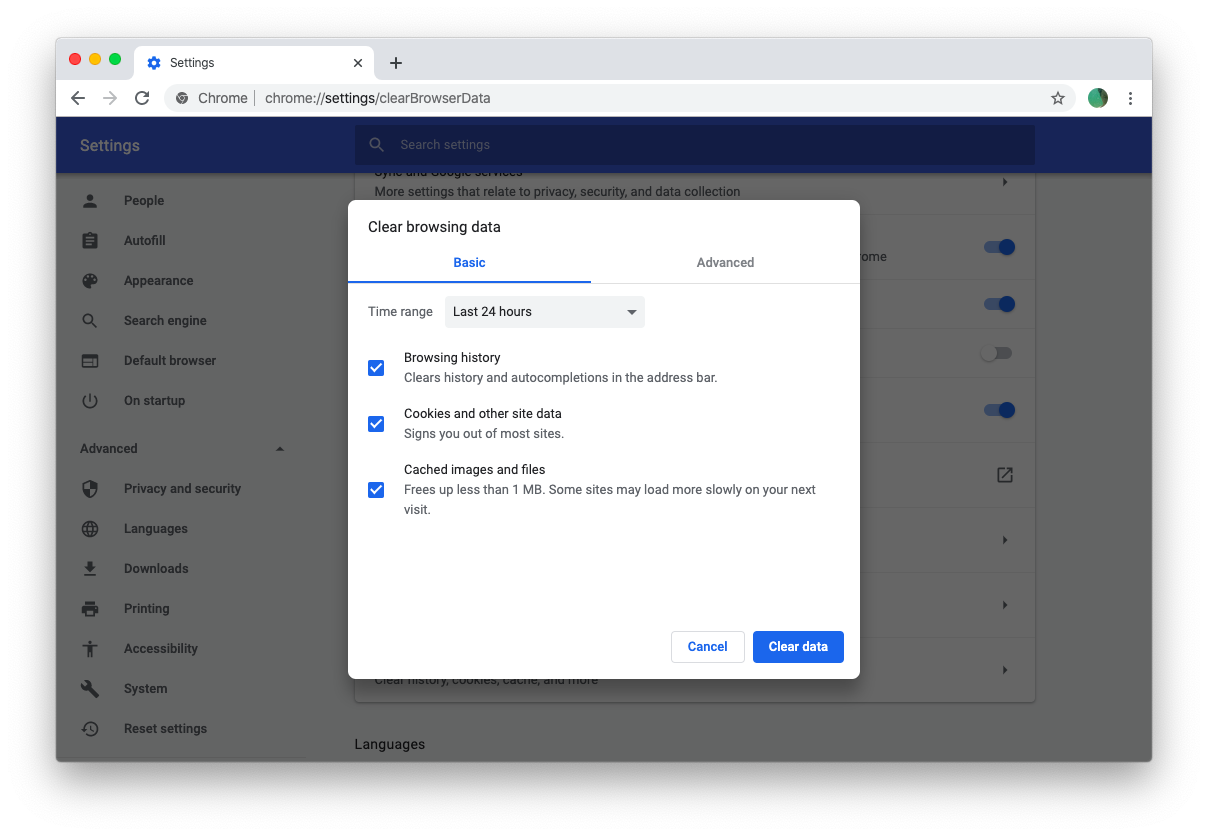Uncheck Browsing history

click(x=376, y=368)
